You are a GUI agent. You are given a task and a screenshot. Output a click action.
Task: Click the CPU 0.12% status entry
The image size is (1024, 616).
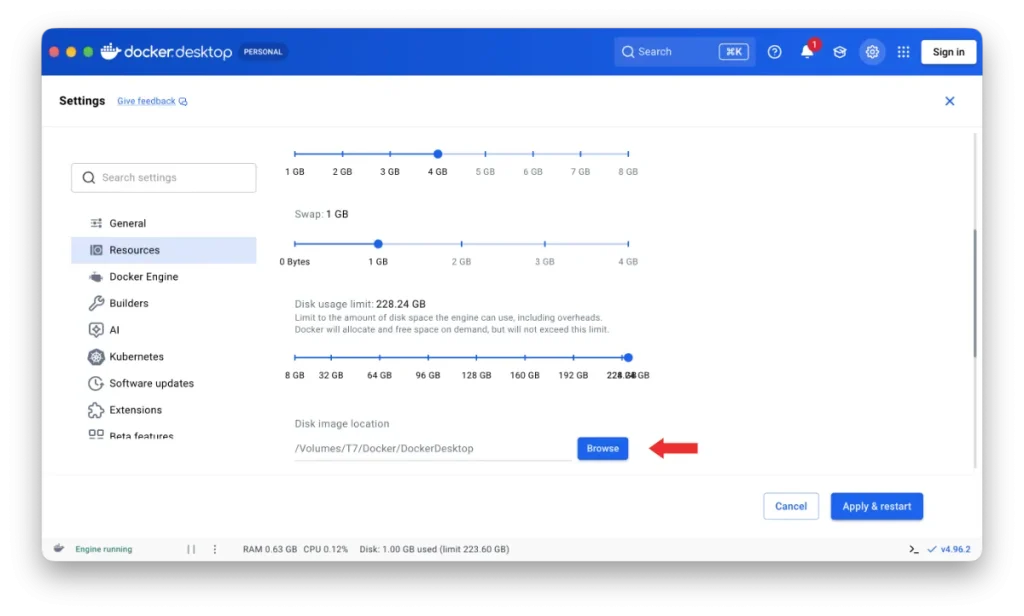coord(325,549)
